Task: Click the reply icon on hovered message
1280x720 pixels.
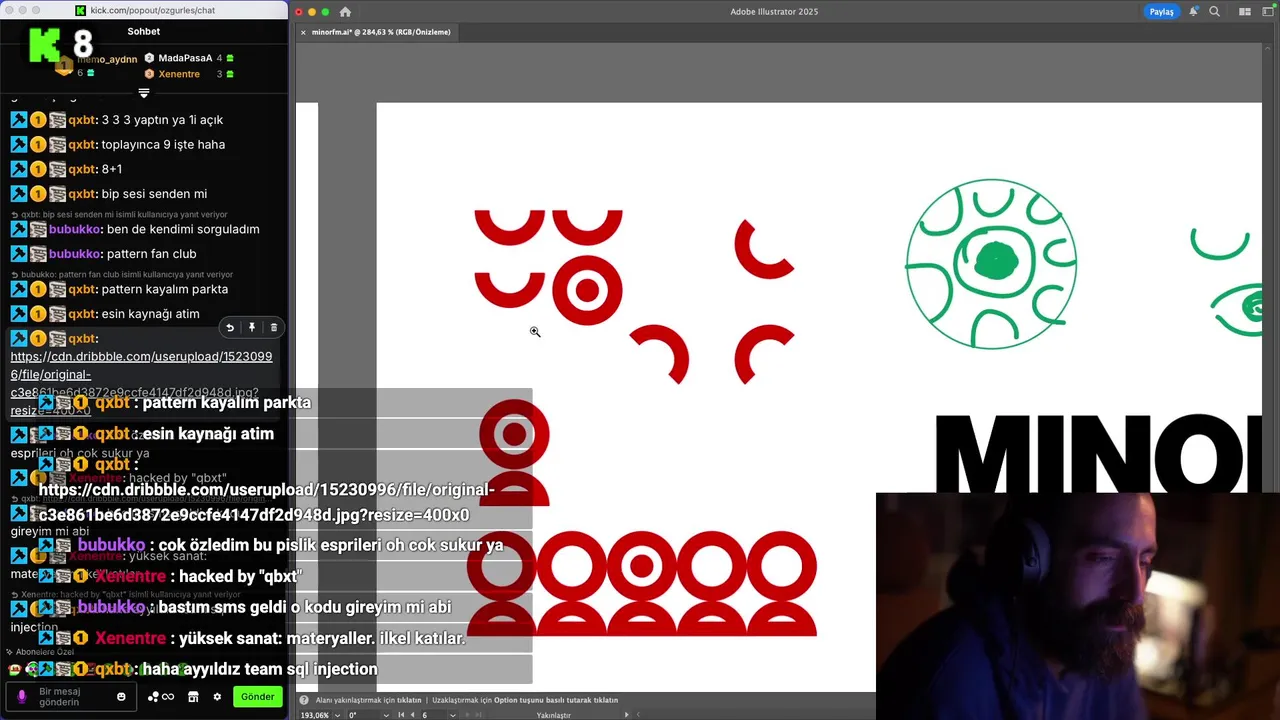Action: [230, 327]
